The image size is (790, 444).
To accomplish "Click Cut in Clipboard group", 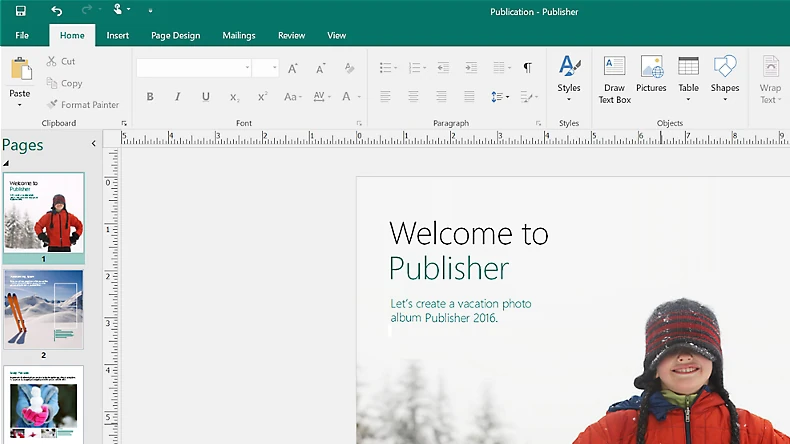I will tap(61, 61).
